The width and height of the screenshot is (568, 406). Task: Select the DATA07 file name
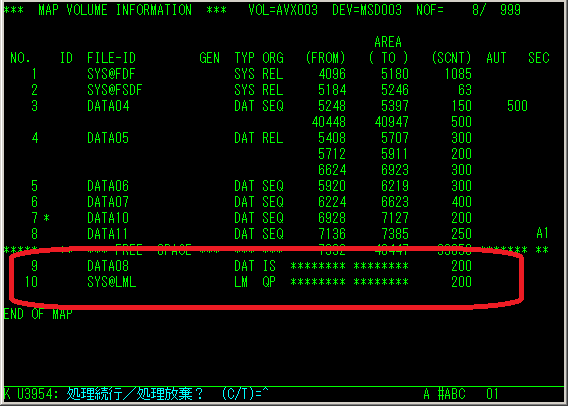click(x=108, y=202)
